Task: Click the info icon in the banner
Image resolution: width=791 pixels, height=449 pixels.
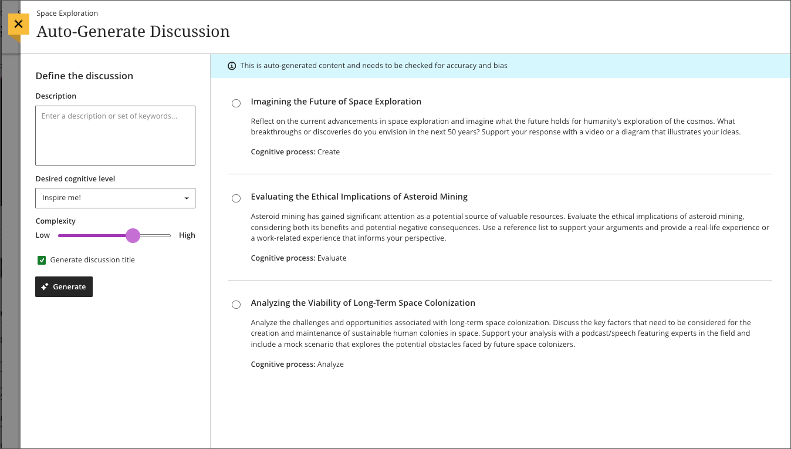Action: (232, 65)
